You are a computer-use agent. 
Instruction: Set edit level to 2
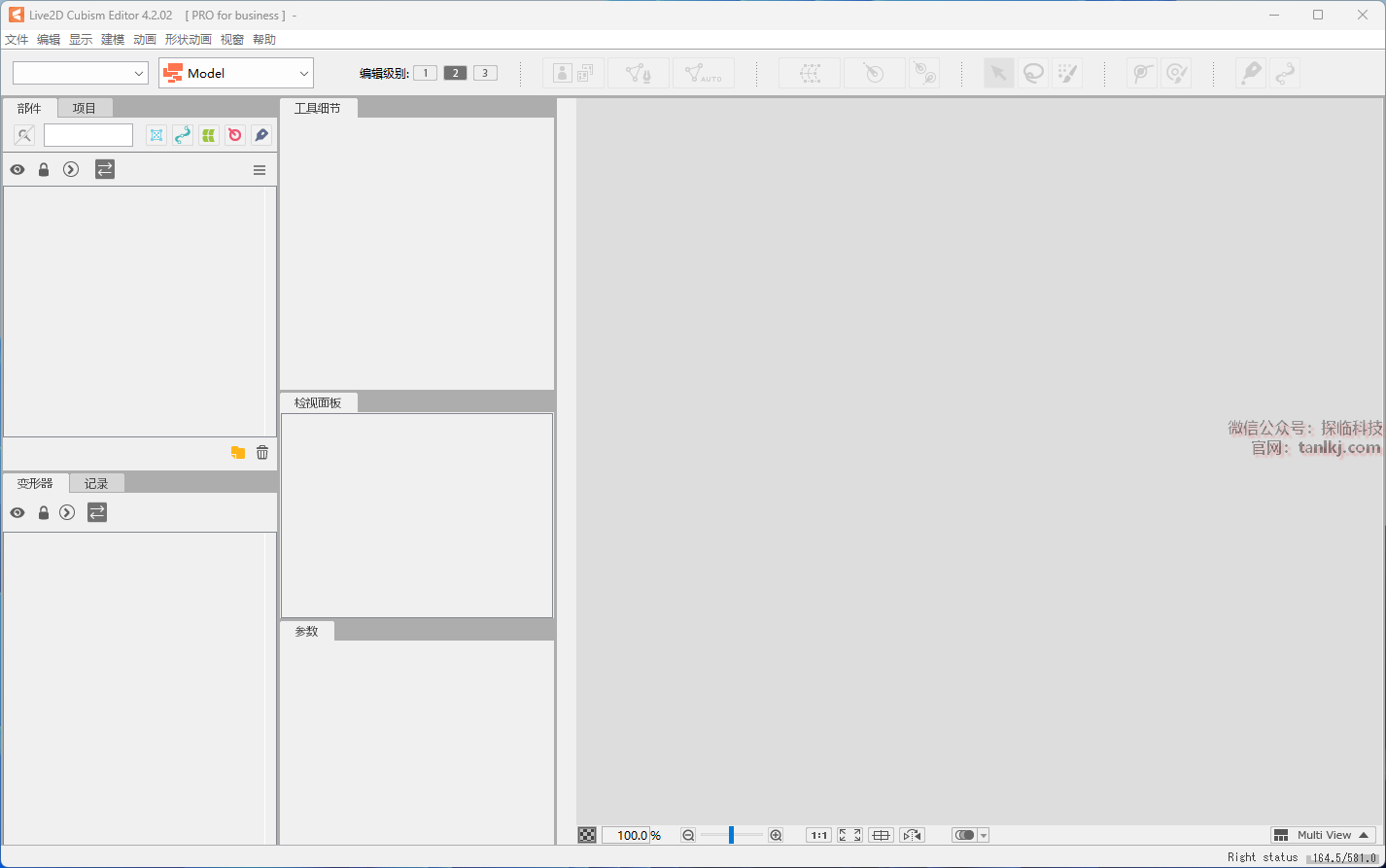click(x=455, y=73)
